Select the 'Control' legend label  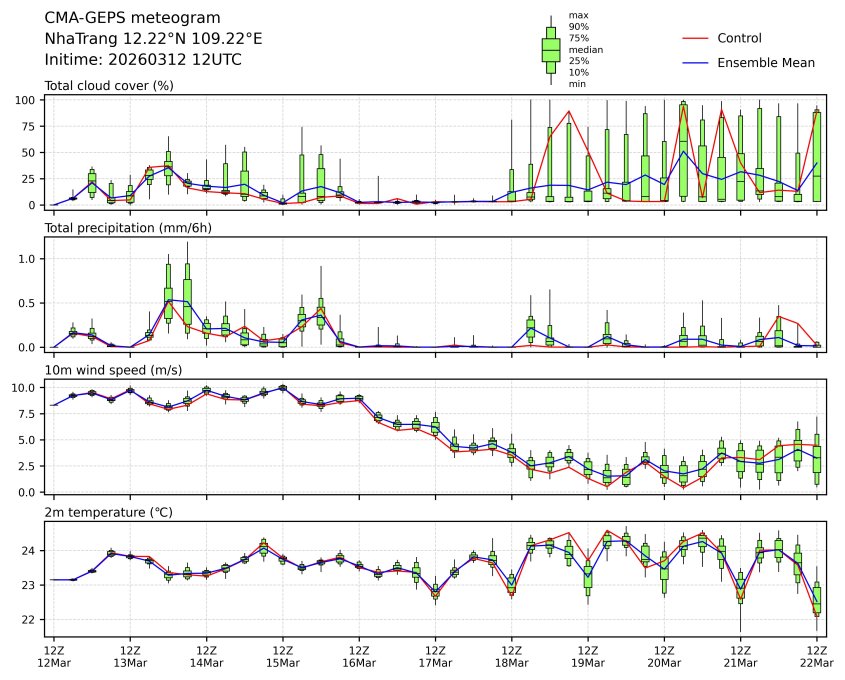(739, 38)
